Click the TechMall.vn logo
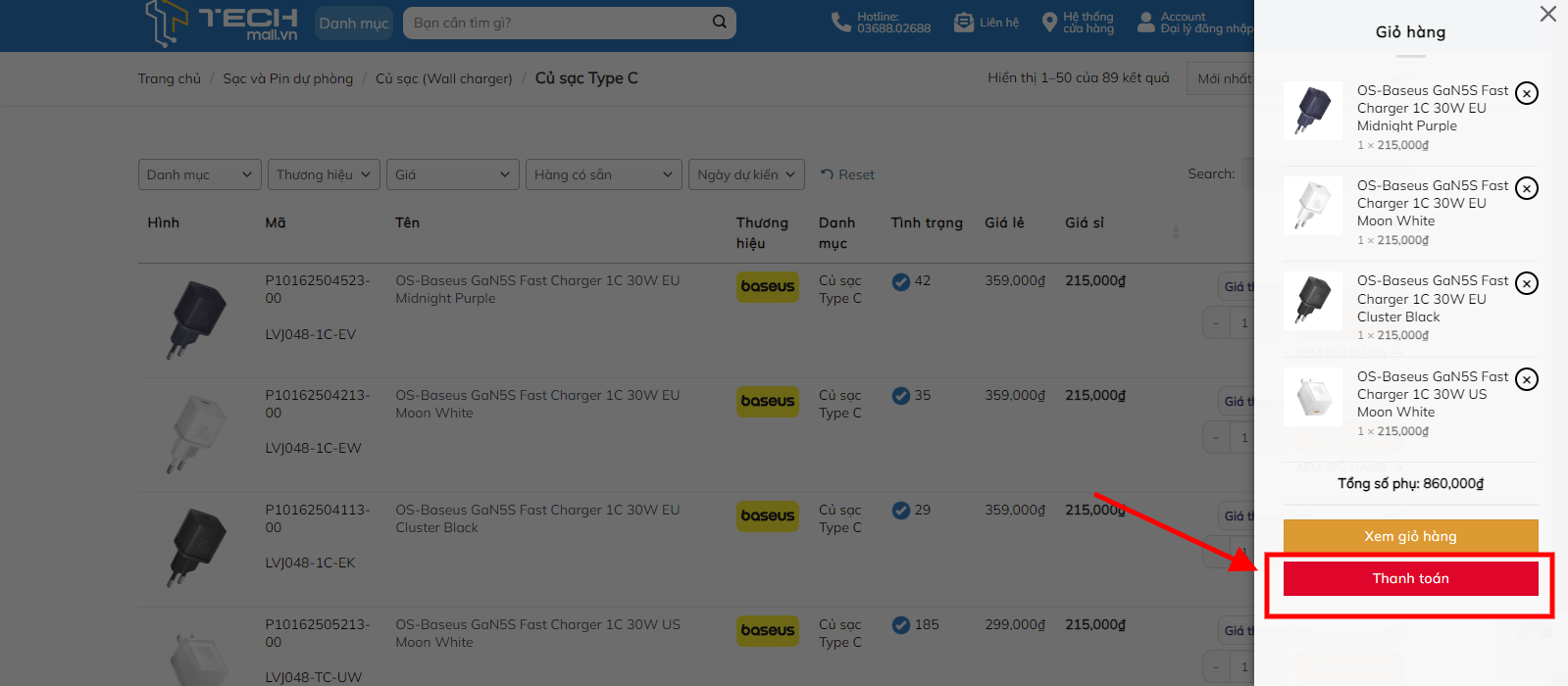Viewport: 1568px width, 686px height. [222, 24]
